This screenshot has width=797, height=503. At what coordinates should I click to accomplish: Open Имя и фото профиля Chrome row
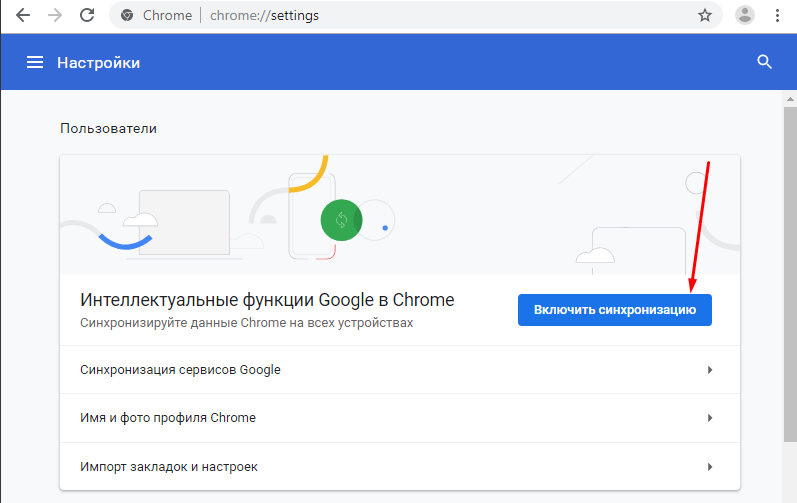pos(400,418)
